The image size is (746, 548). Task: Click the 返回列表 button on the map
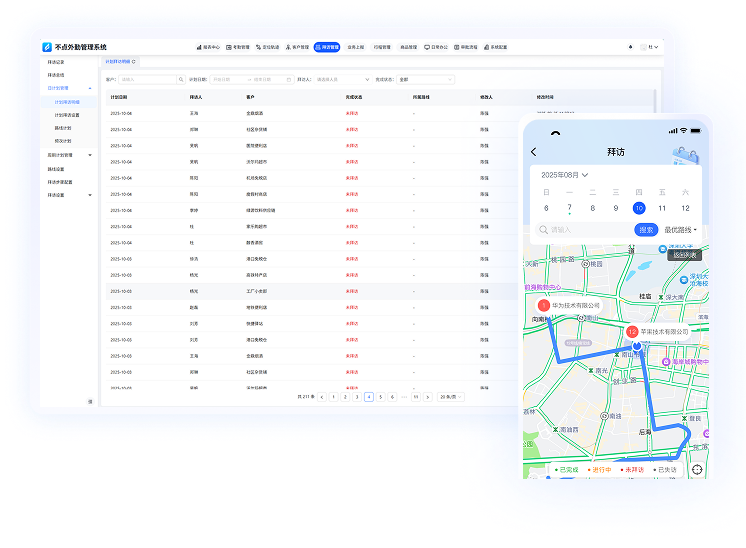[686, 255]
